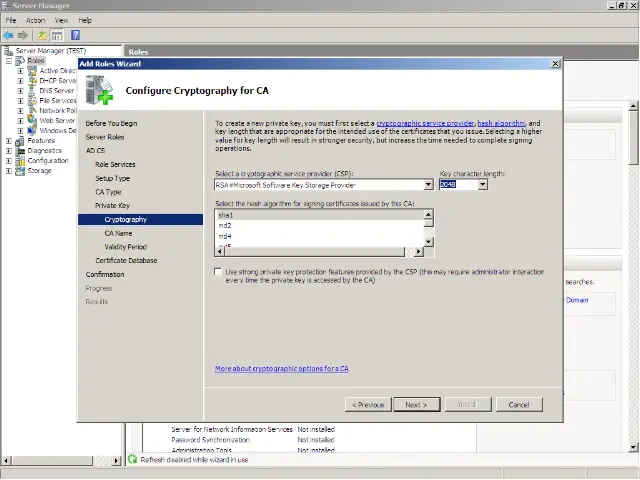
Task: Click the Up one level folder icon
Action: pyautogui.click(x=42, y=35)
